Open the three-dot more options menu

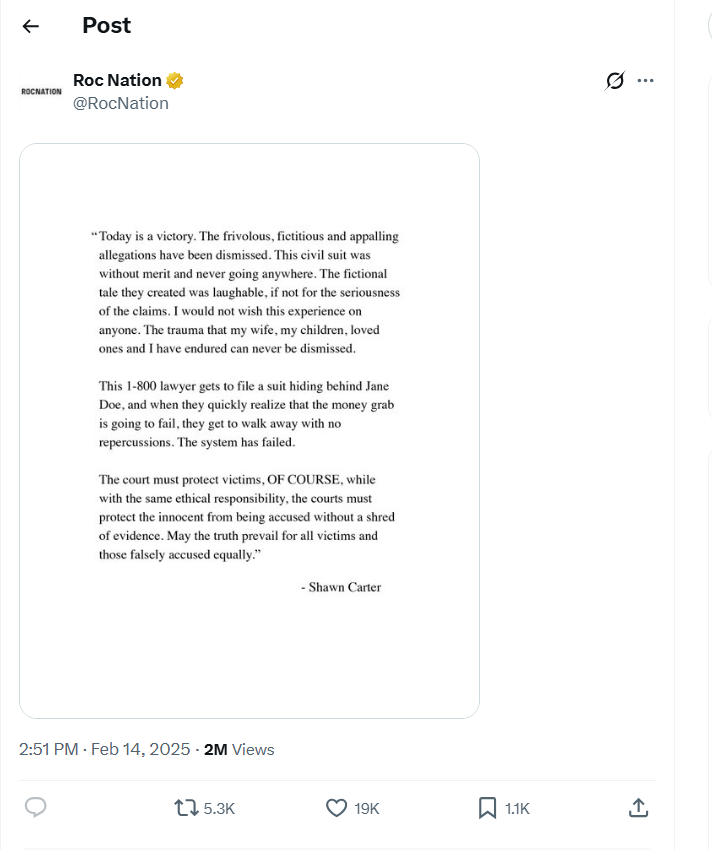click(646, 81)
